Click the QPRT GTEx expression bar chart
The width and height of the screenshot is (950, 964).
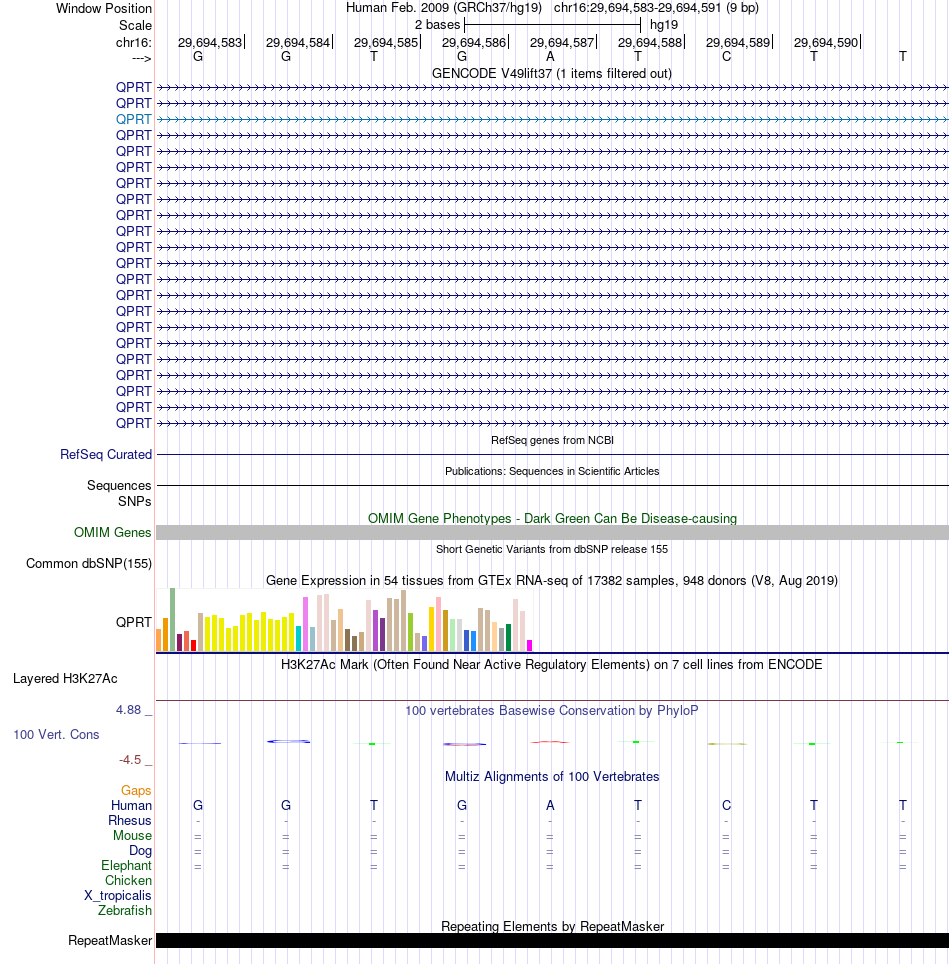[344, 620]
